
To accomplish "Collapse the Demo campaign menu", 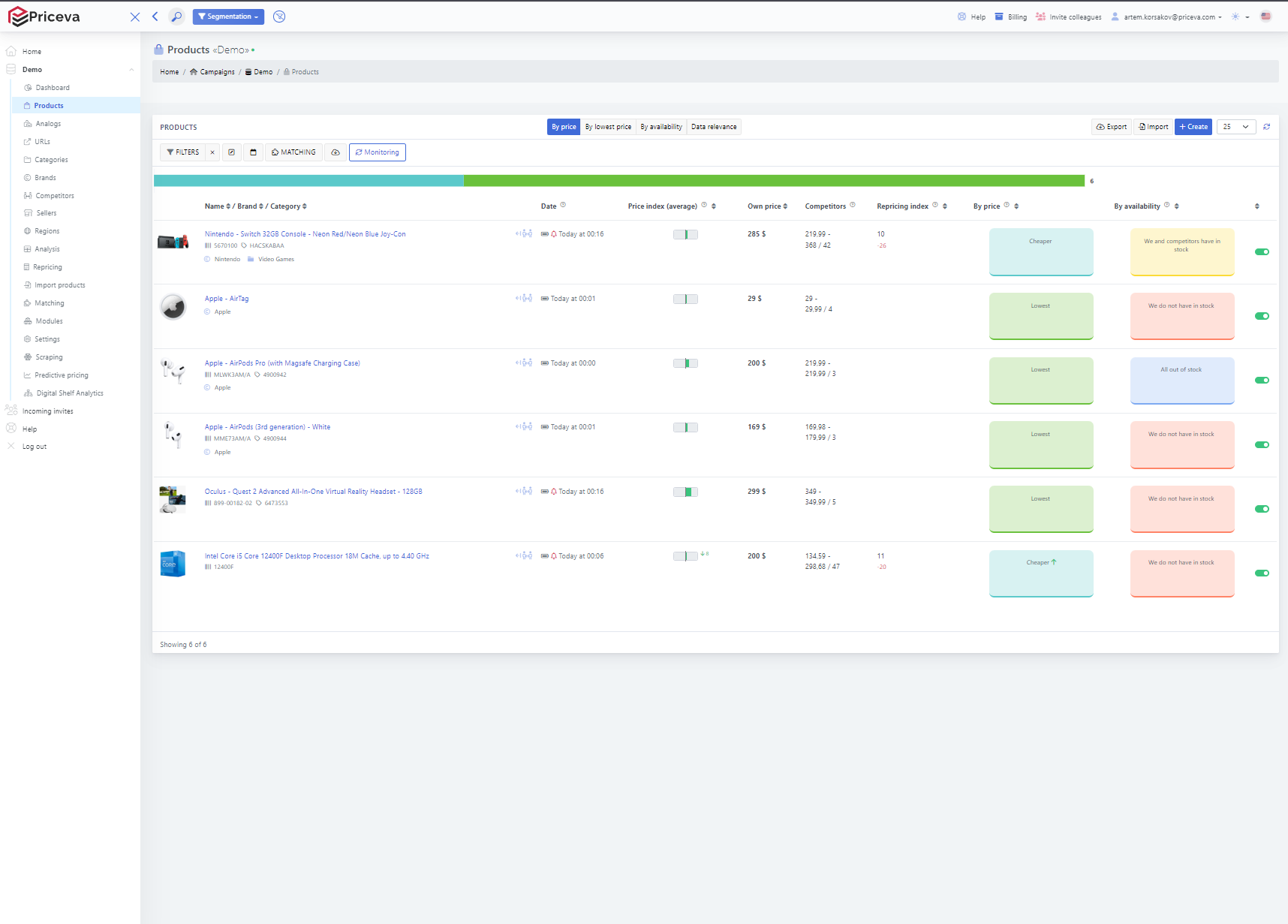I will (131, 70).
